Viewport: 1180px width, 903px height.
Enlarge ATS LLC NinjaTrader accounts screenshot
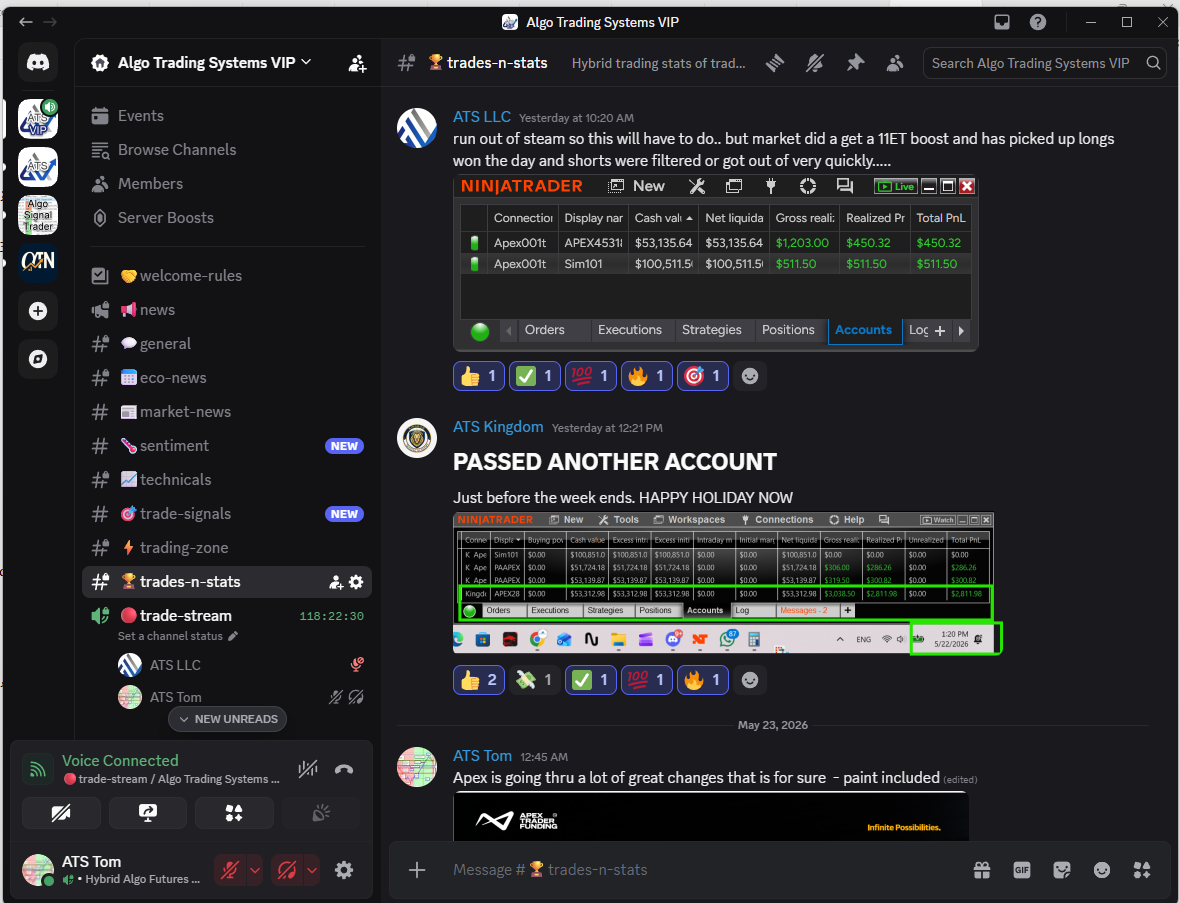click(x=716, y=263)
